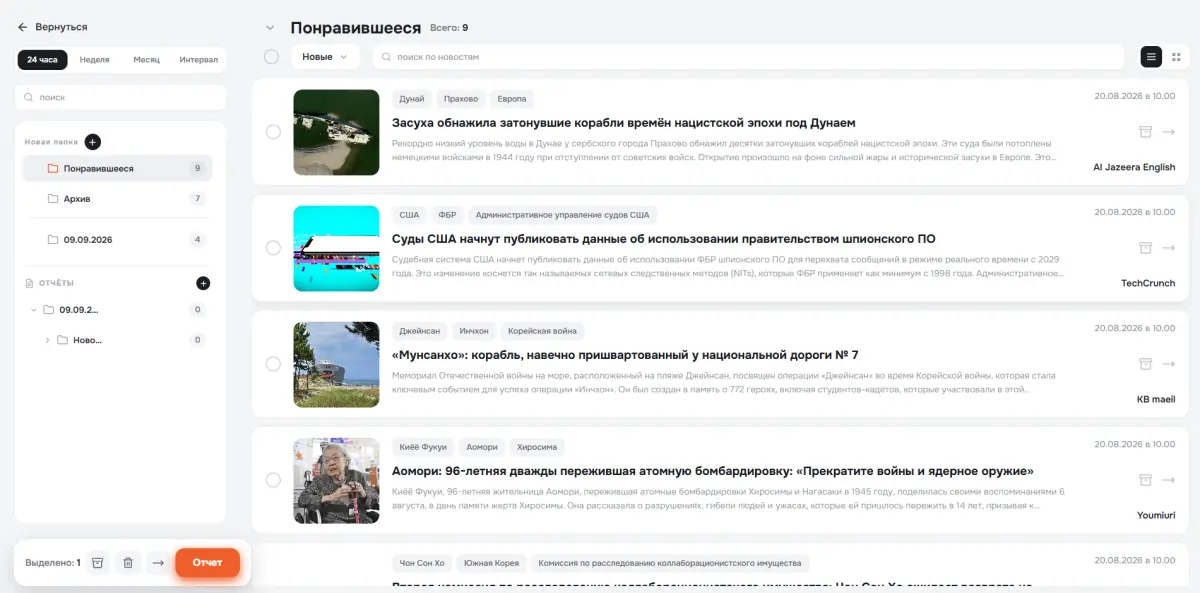Toggle the select-all circle checkbox

(x=271, y=57)
